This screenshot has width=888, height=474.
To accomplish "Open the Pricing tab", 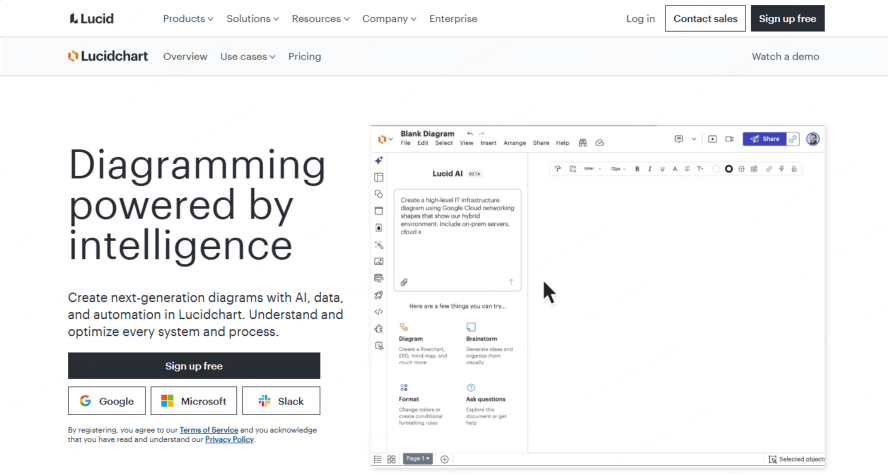I will coord(305,57).
